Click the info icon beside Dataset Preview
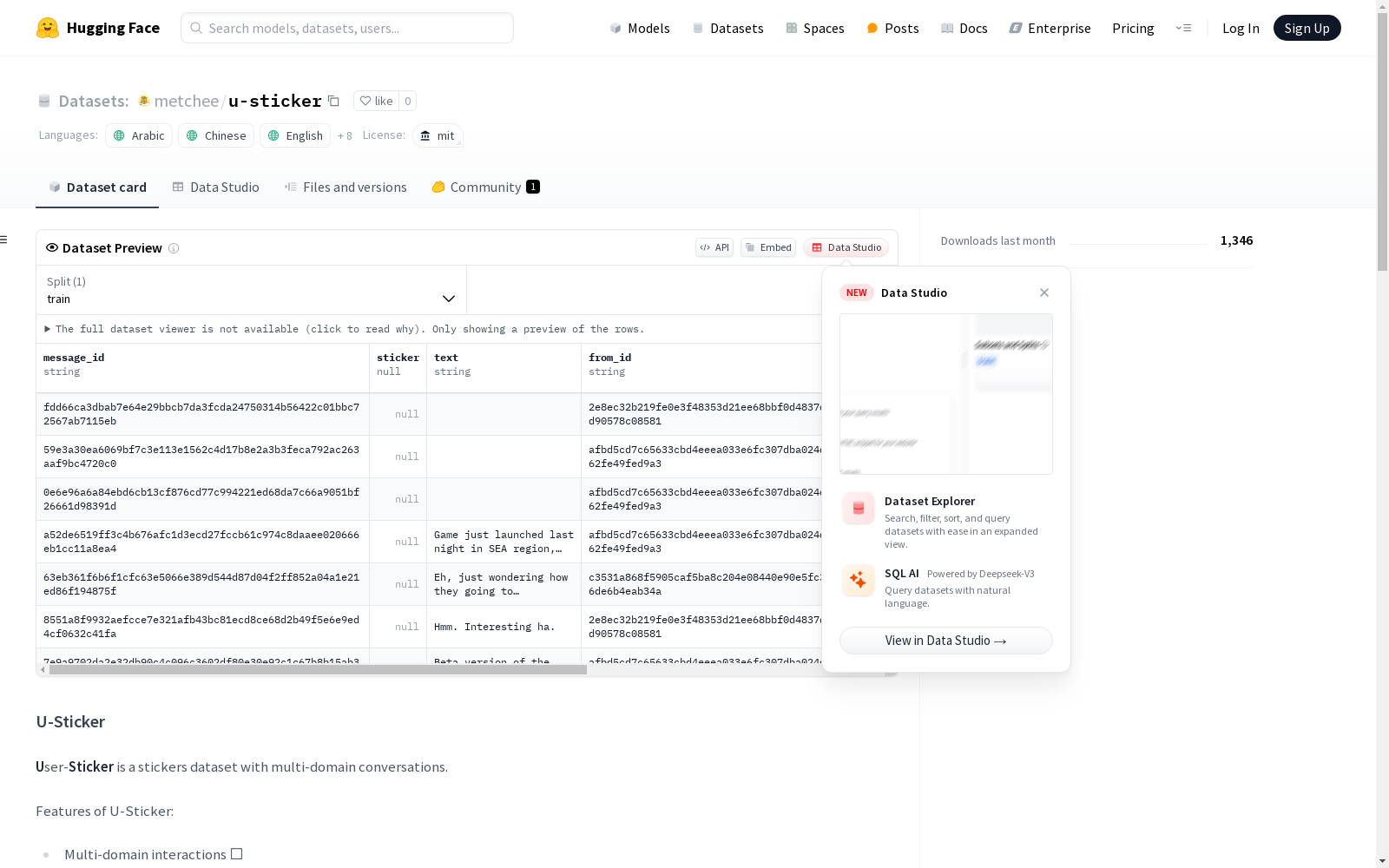Viewport: 1389px width, 868px height. click(x=174, y=248)
